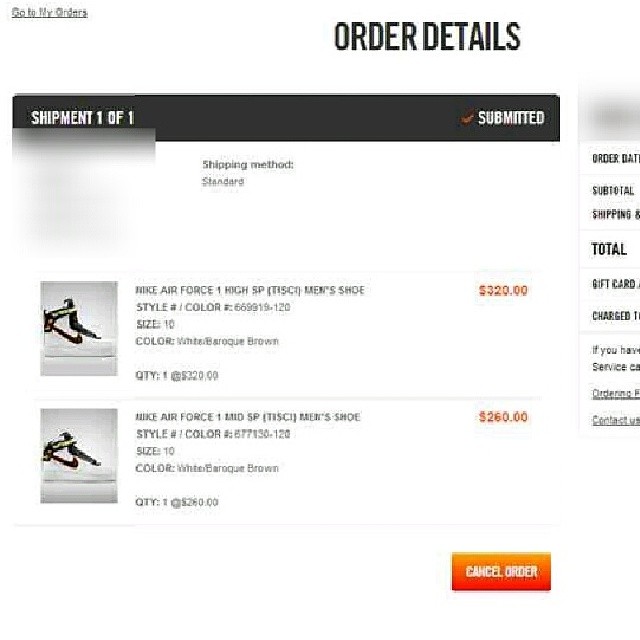Click the Submitted checkmark icon
640x640 pixels.
tap(467, 118)
